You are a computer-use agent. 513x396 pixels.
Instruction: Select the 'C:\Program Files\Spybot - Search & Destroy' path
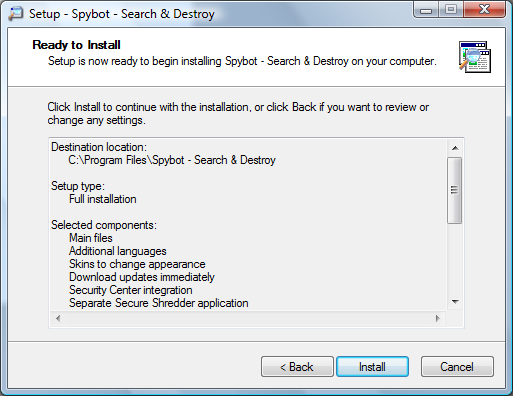tap(172, 160)
